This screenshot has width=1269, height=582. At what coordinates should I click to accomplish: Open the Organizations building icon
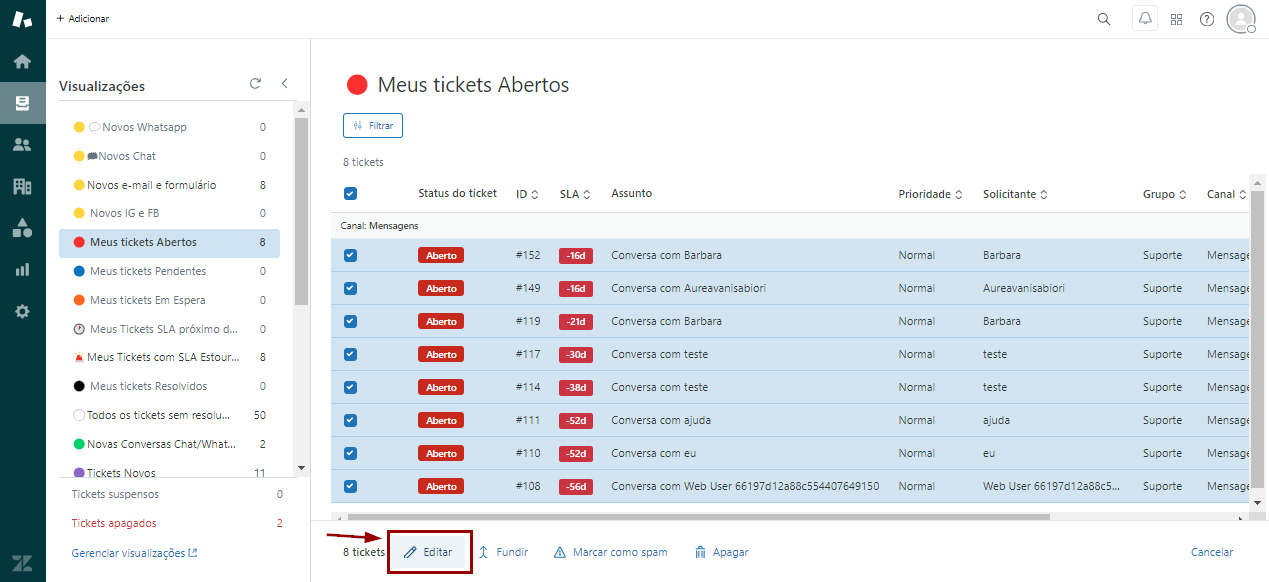(x=22, y=186)
